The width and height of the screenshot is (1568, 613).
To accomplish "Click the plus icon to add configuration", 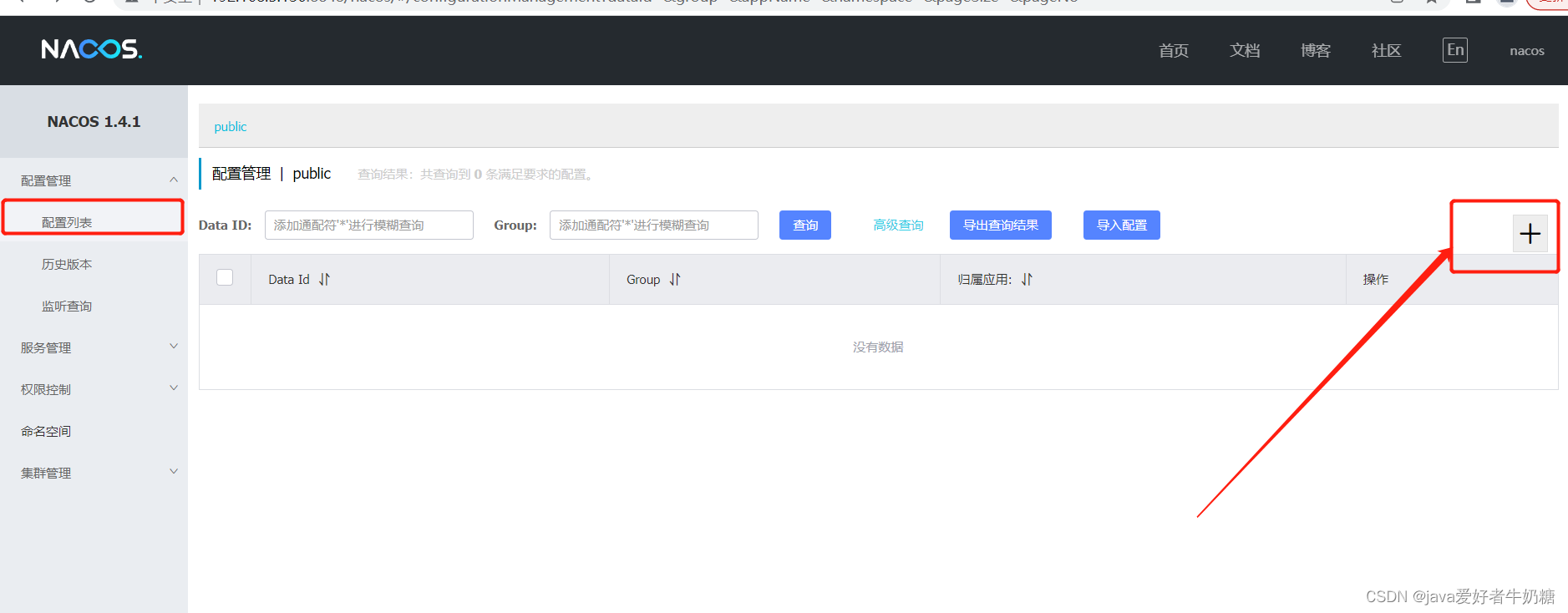I will 1530,234.
